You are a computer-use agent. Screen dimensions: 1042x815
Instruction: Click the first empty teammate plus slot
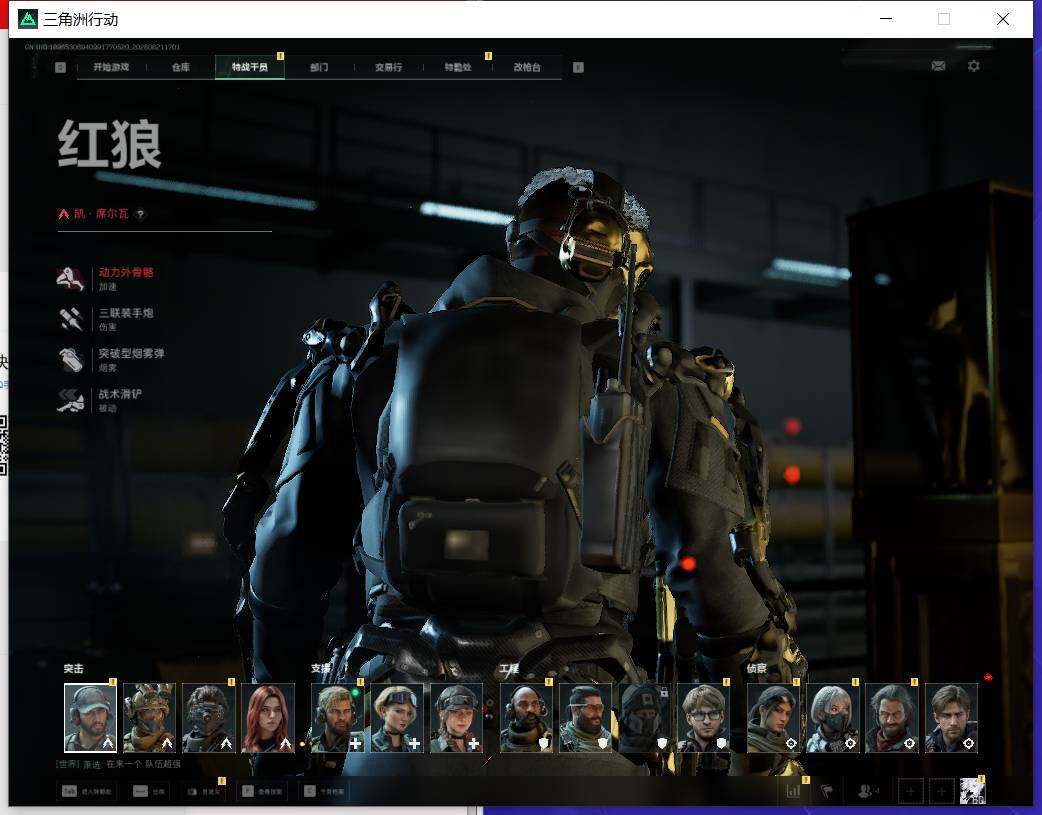tap(910, 791)
